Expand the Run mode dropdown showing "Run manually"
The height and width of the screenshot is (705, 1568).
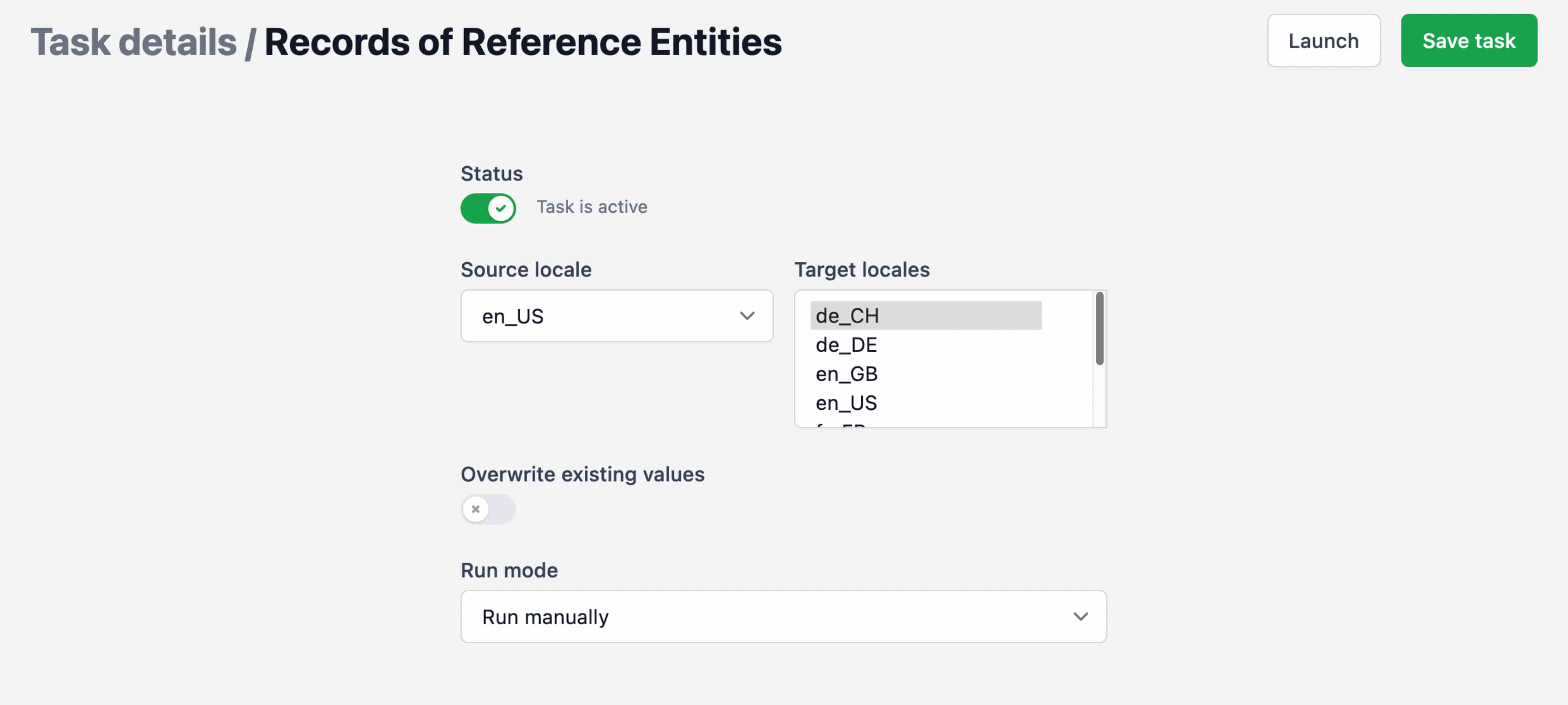click(x=783, y=617)
